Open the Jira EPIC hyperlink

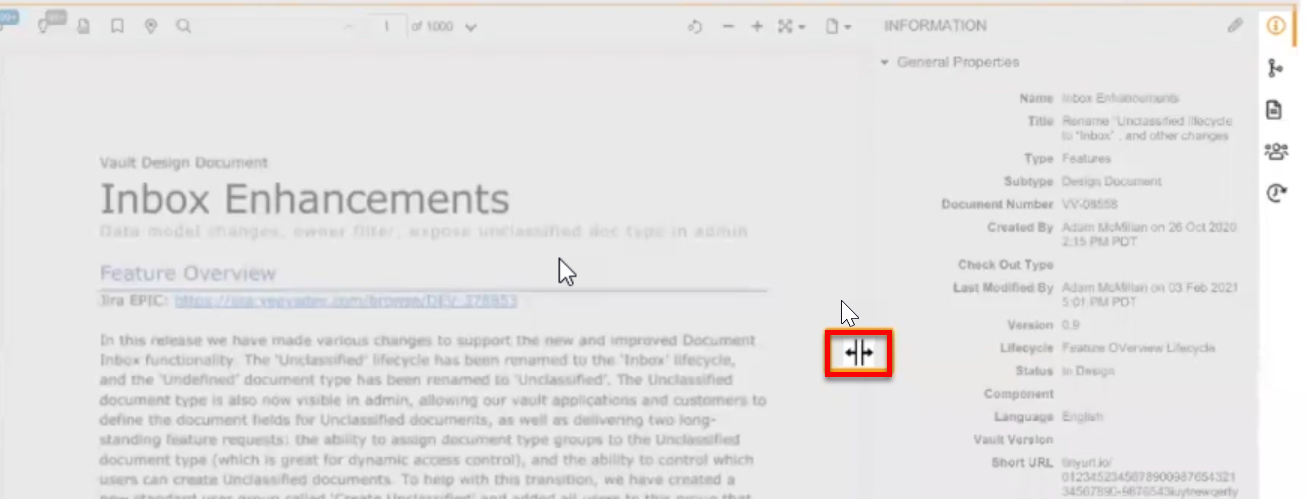[345, 300]
